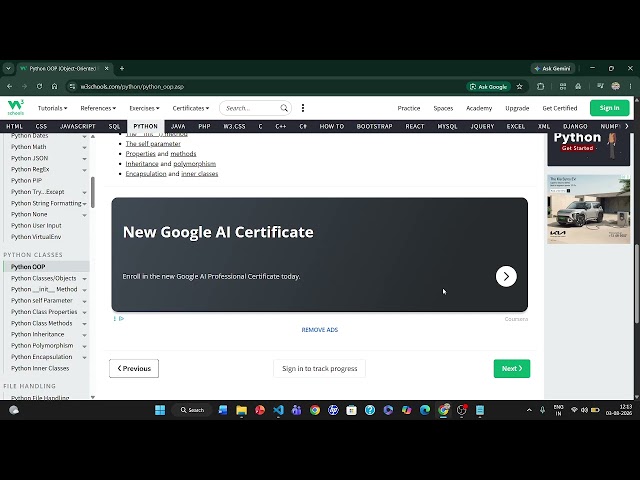640x480 pixels.
Task: Open browser home page icon
Action: click(54, 87)
